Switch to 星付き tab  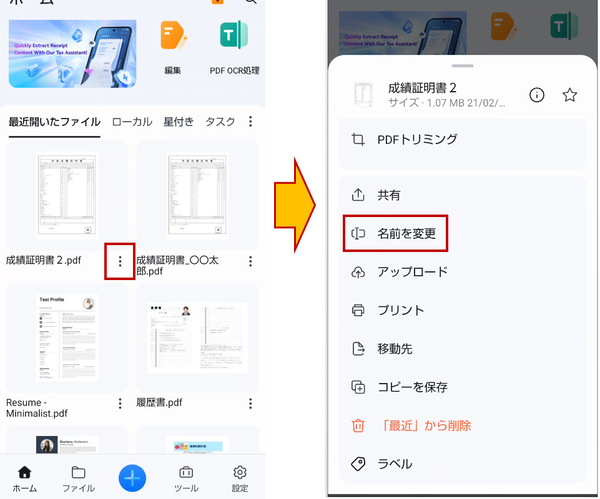[178, 122]
